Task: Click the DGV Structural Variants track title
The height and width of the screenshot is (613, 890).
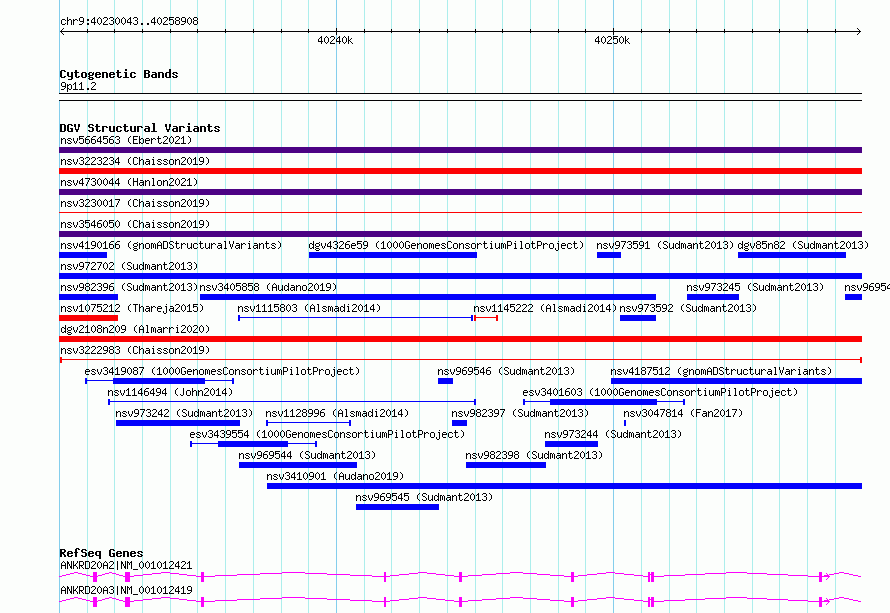Action: [x=140, y=128]
